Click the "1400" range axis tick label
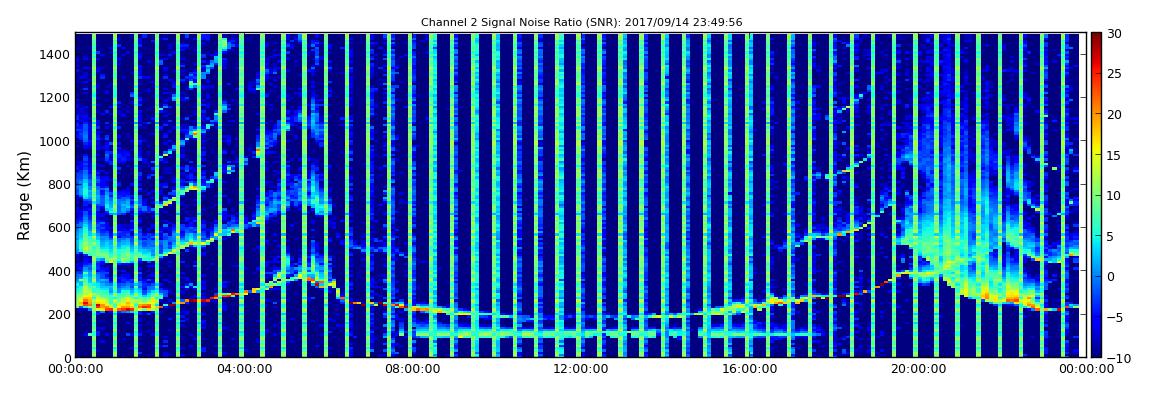This screenshot has width=1150, height=407. tap(56, 54)
